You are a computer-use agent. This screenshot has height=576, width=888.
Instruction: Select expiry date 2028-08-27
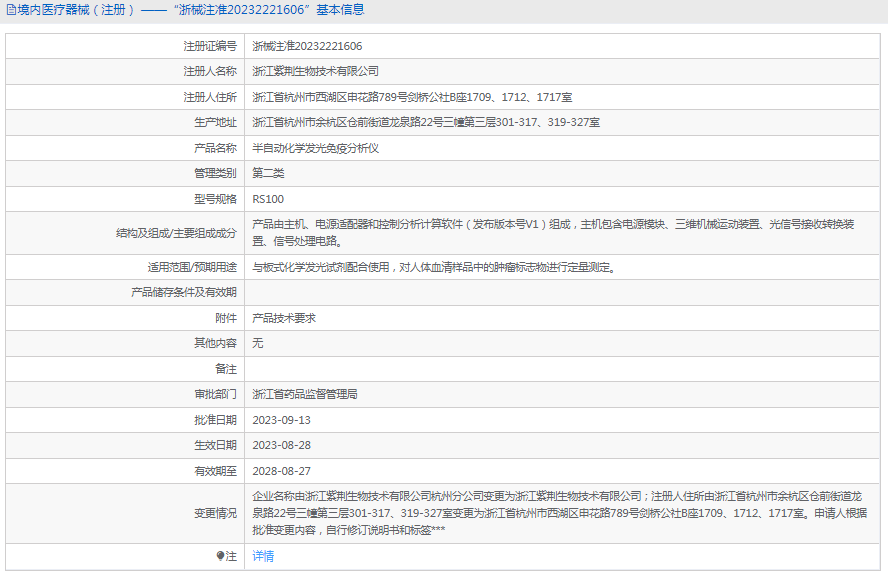click(281, 471)
